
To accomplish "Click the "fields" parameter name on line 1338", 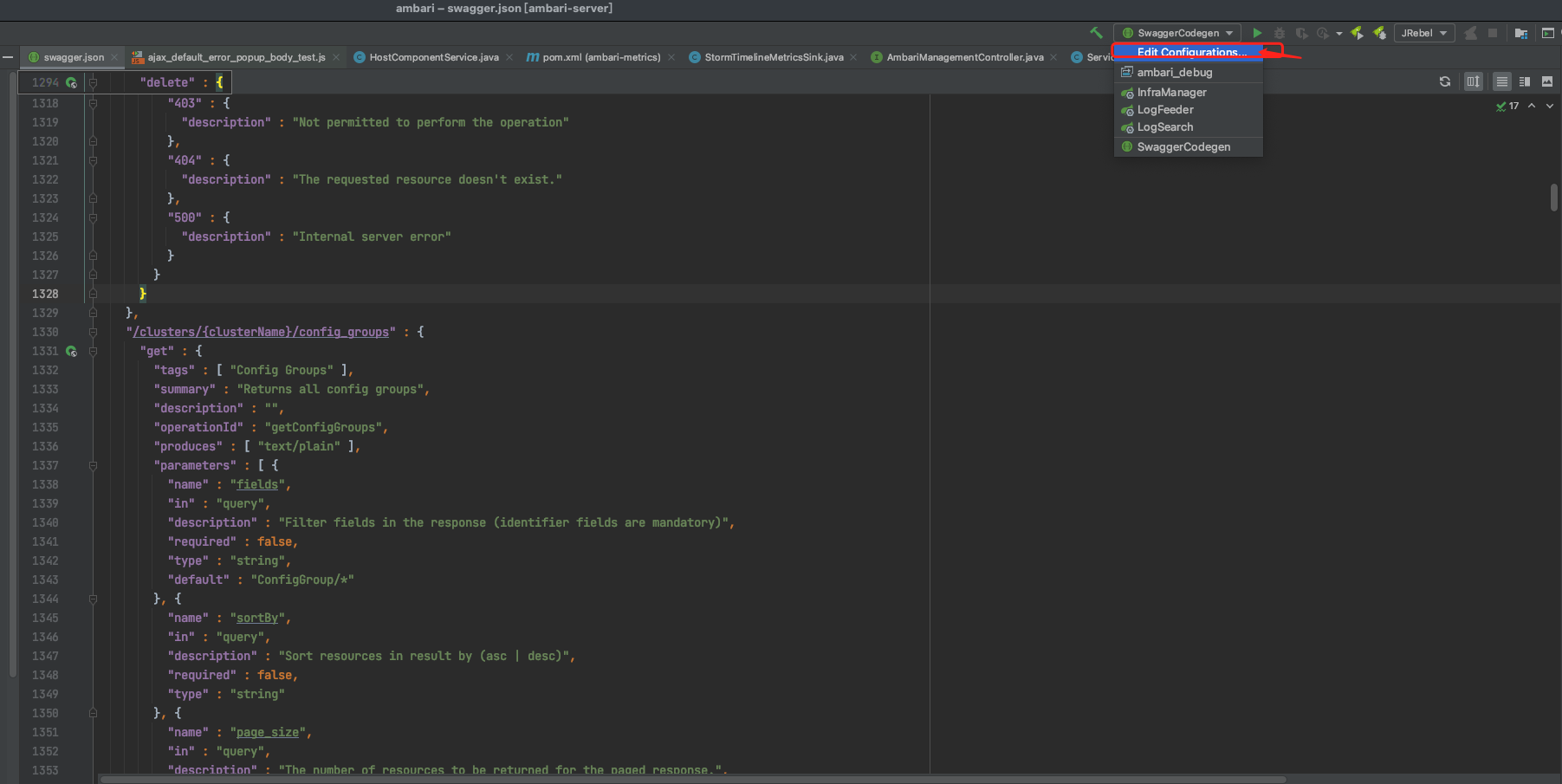I will tap(257, 484).
